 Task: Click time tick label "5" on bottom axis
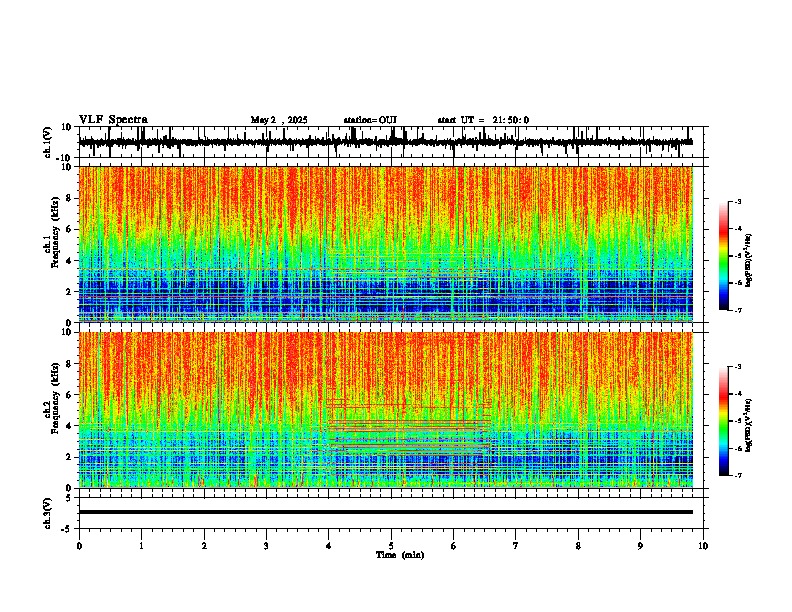click(x=391, y=546)
